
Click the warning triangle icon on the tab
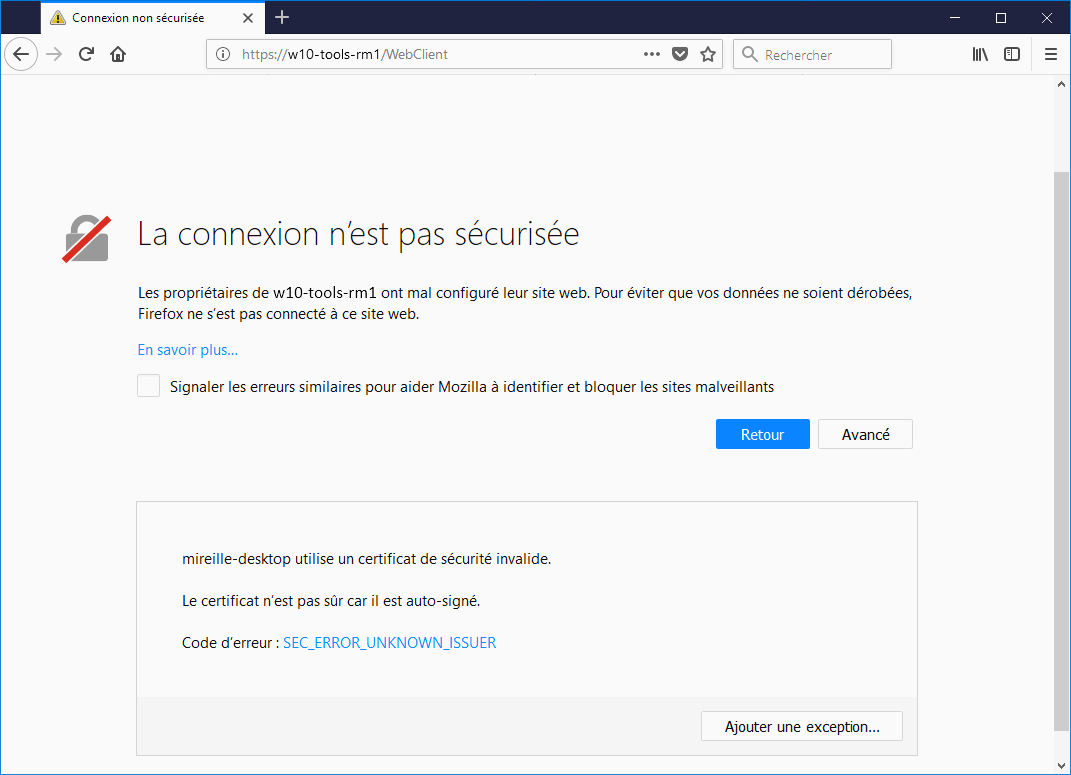pos(58,18)
